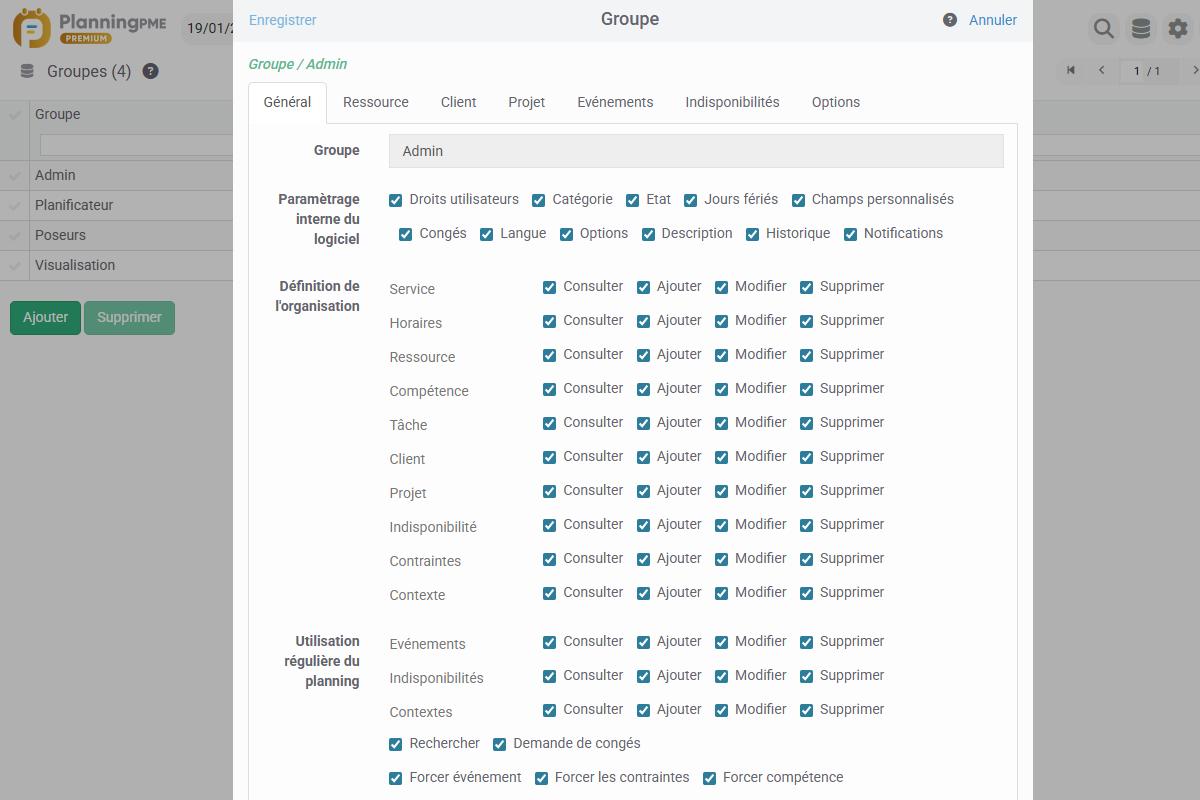
Task: Toggle Champs personnalisés checkbox
Action: [798, 200]
